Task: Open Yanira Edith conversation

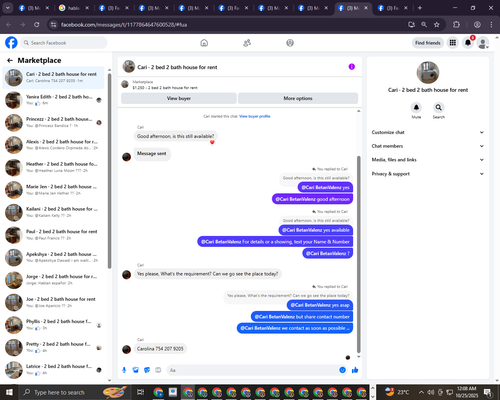Action: (54, 100)
